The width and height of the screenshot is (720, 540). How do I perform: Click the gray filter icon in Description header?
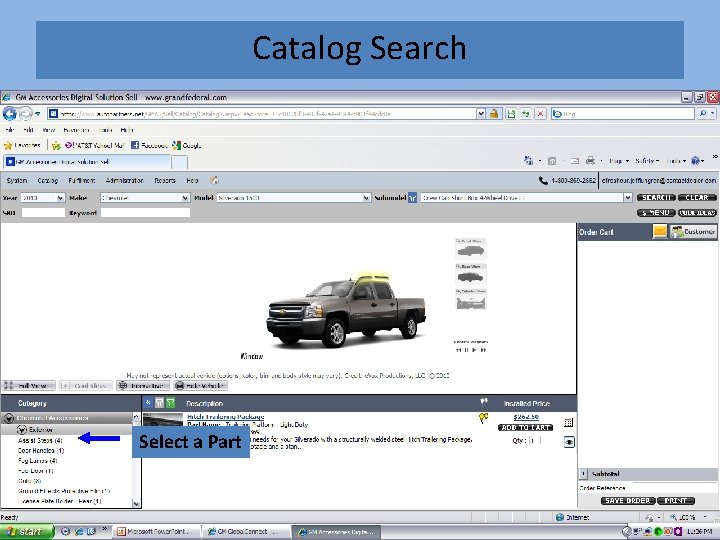pos(159,403)
